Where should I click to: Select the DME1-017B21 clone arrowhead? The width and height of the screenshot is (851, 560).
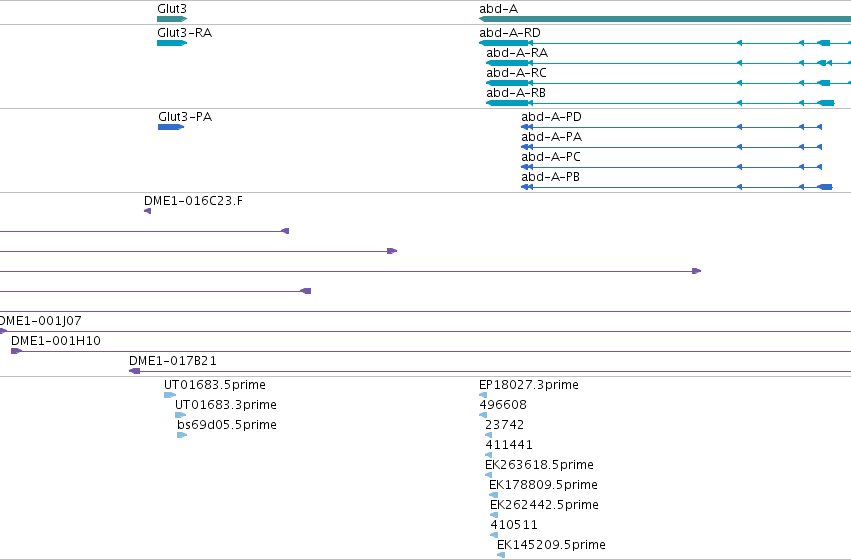click(135, 371)
